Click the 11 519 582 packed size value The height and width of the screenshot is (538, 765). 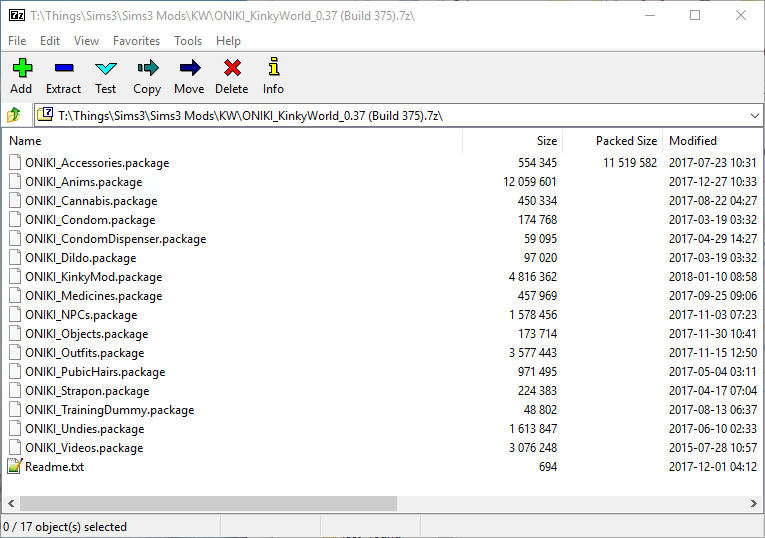pyautogui.click(x=630, y=162)
